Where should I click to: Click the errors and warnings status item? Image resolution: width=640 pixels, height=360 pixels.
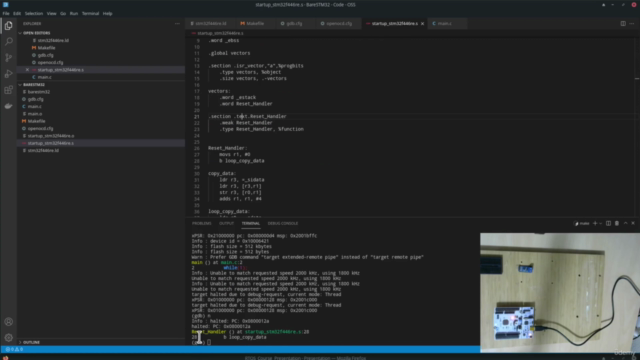pyautogui.click(x=14, y=349)
